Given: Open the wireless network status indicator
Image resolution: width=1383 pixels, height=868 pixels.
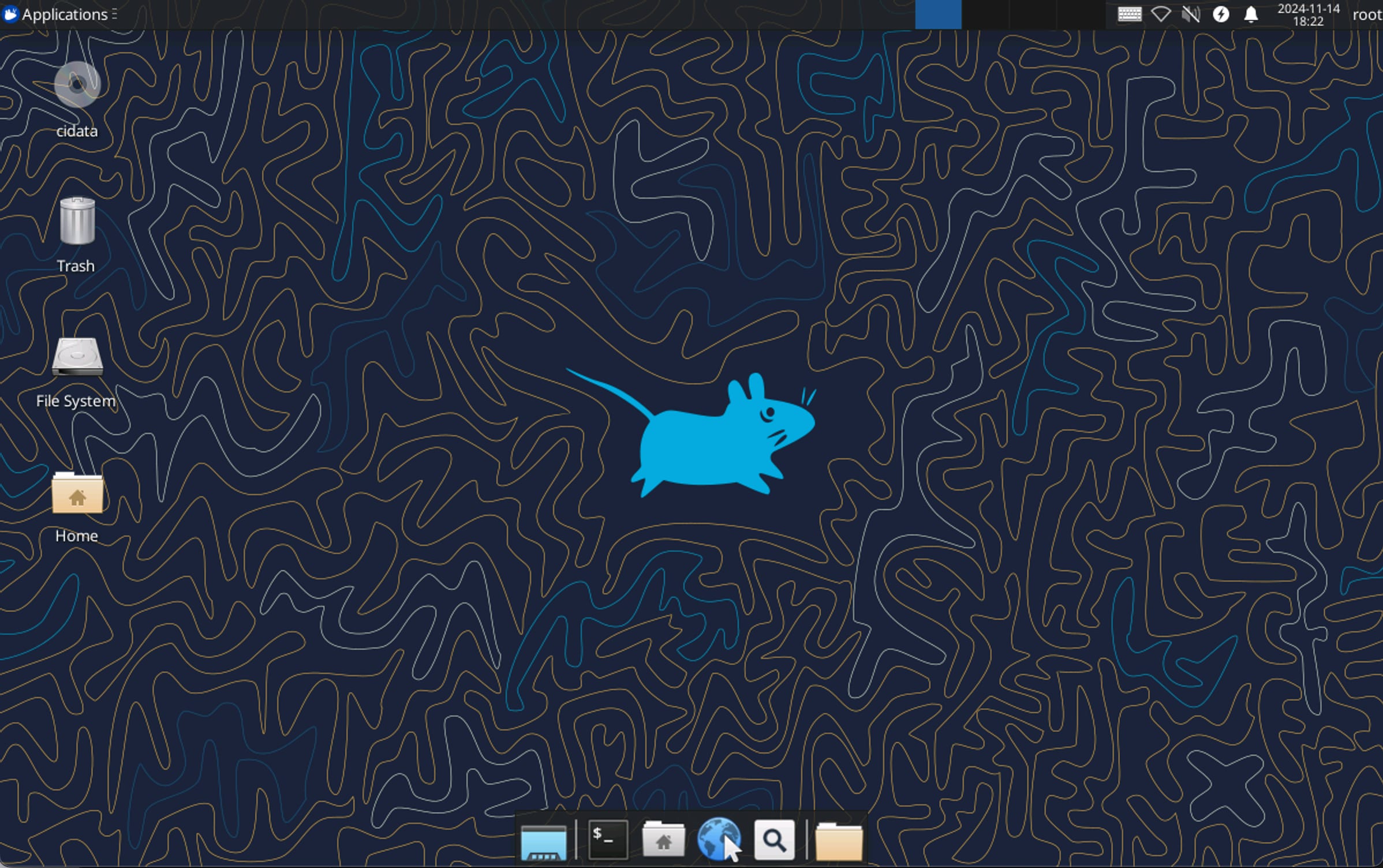Looking at the screenshot, I should (x=1160, y=14).
